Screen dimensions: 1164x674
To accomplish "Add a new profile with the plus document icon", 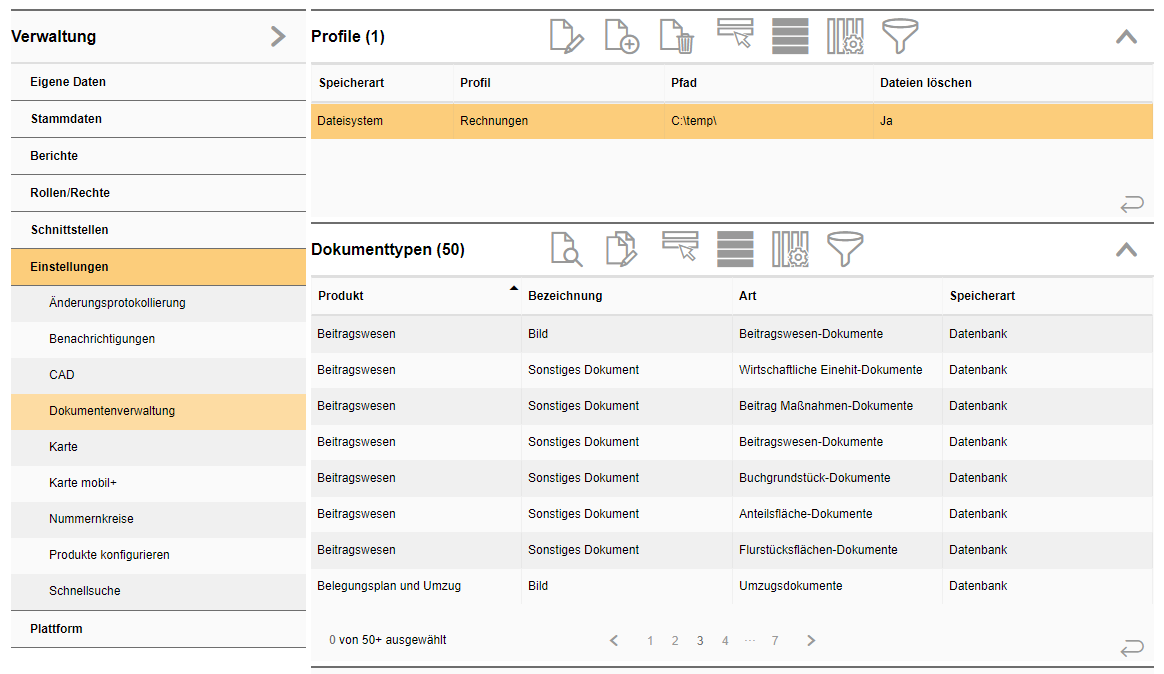I will coord(622,37).
